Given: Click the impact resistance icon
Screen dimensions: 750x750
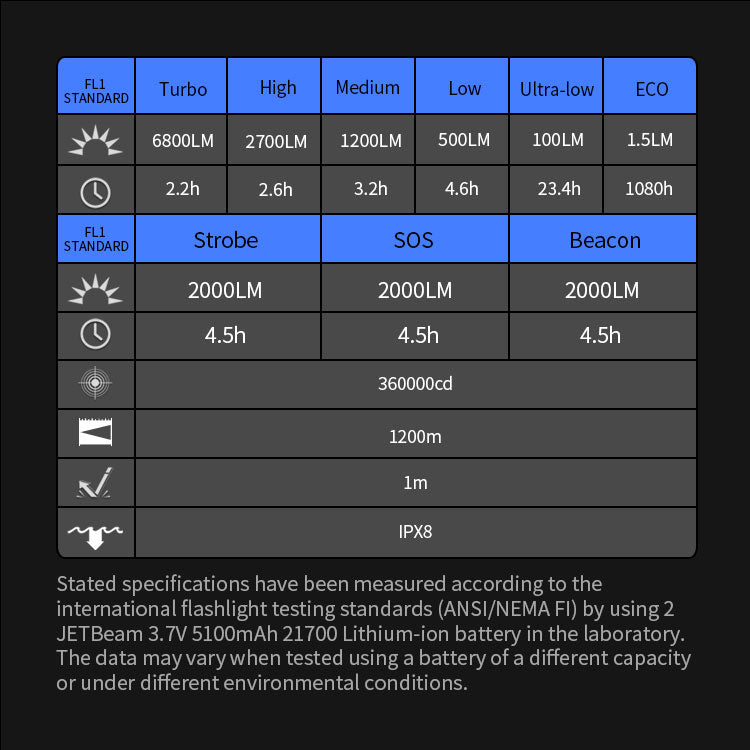Looking at the screenshot, I should point(96,483).
